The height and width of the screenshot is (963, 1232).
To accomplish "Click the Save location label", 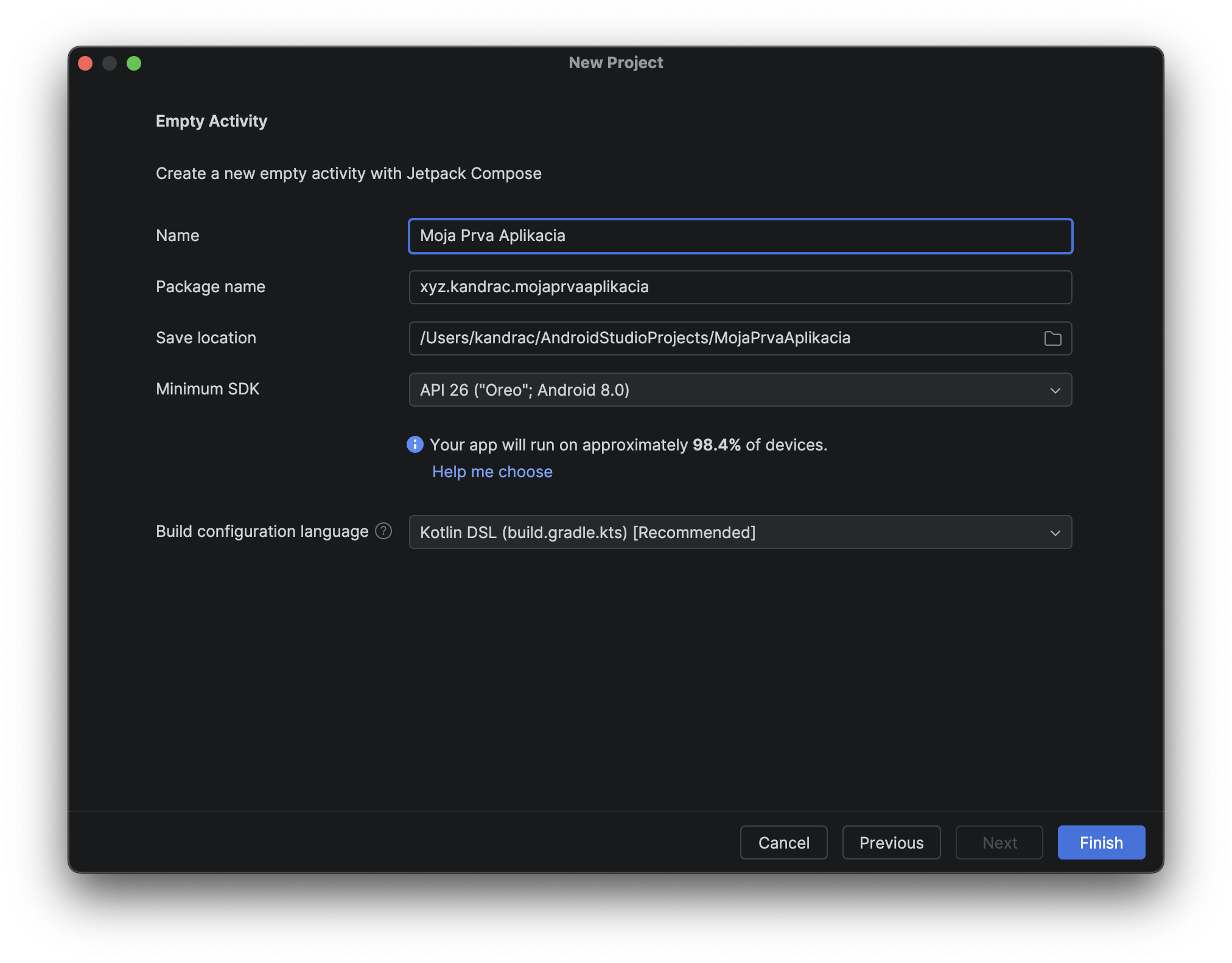I will (206, 338).
